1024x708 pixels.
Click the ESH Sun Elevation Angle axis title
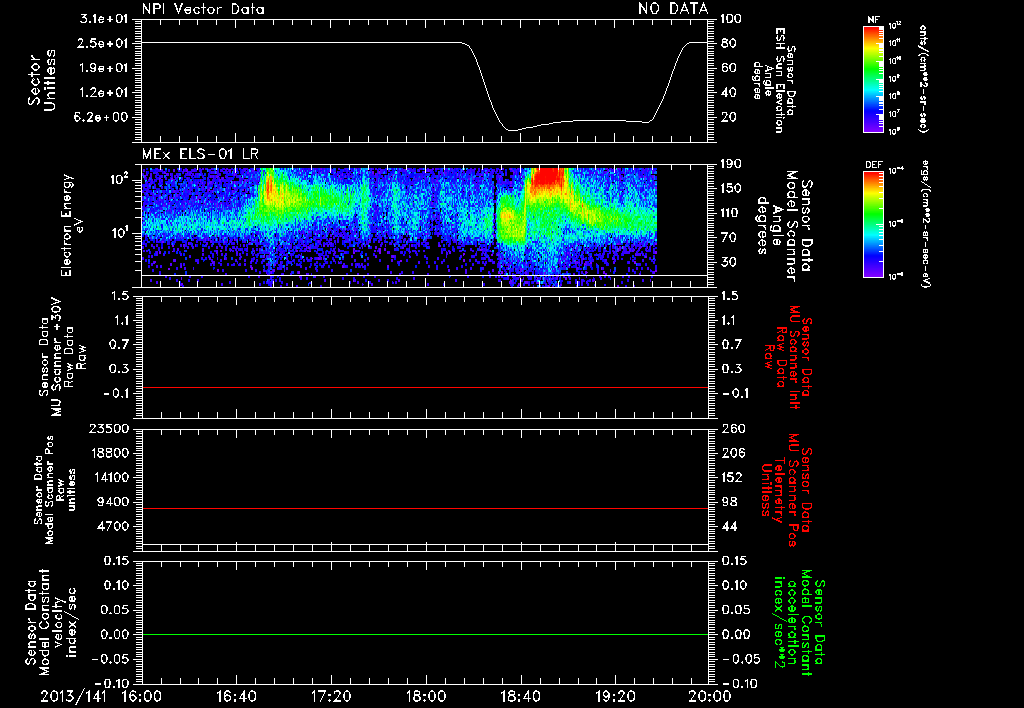[x=774, y=80]
